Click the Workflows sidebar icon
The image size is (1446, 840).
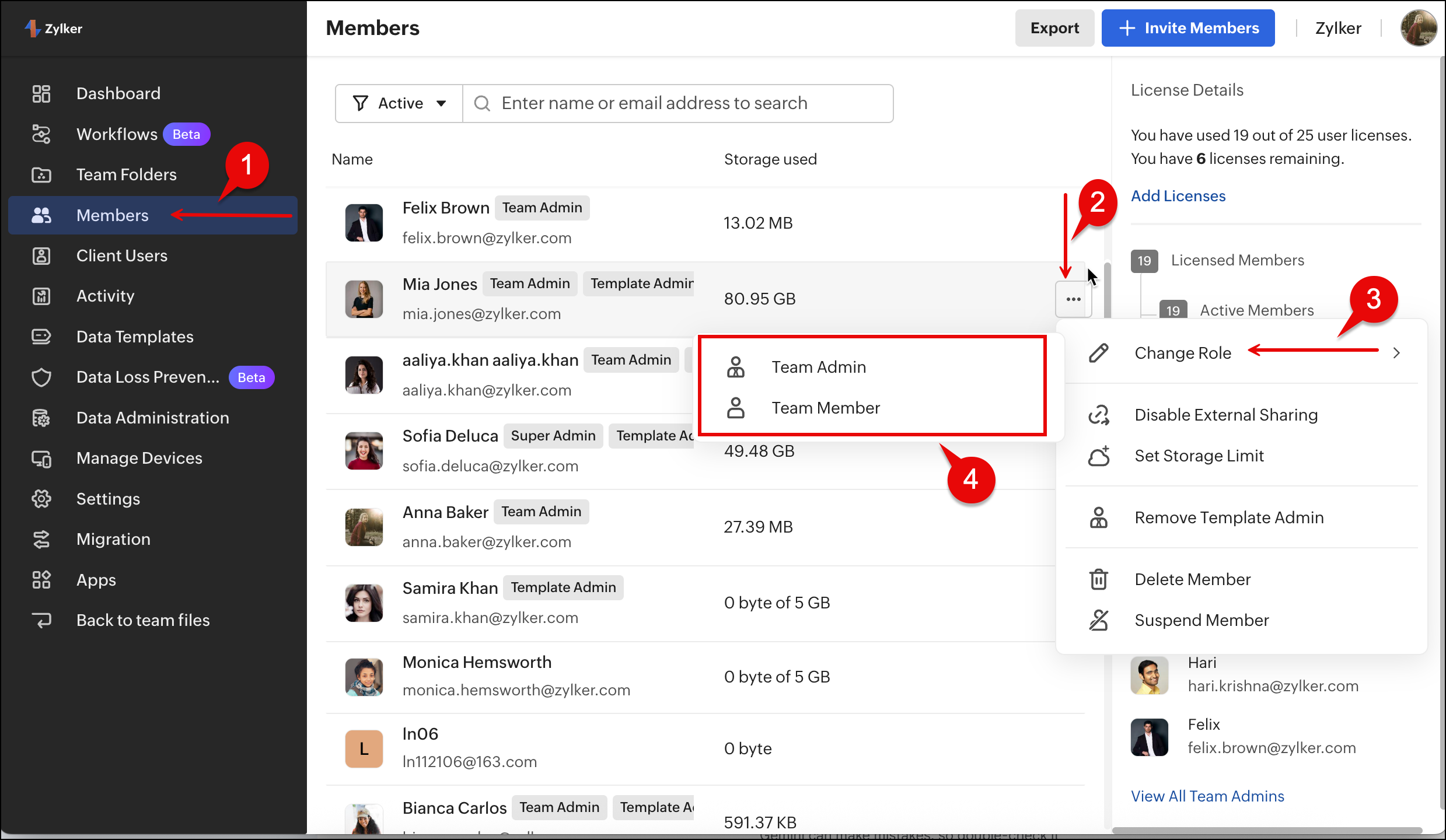point(41,134)
